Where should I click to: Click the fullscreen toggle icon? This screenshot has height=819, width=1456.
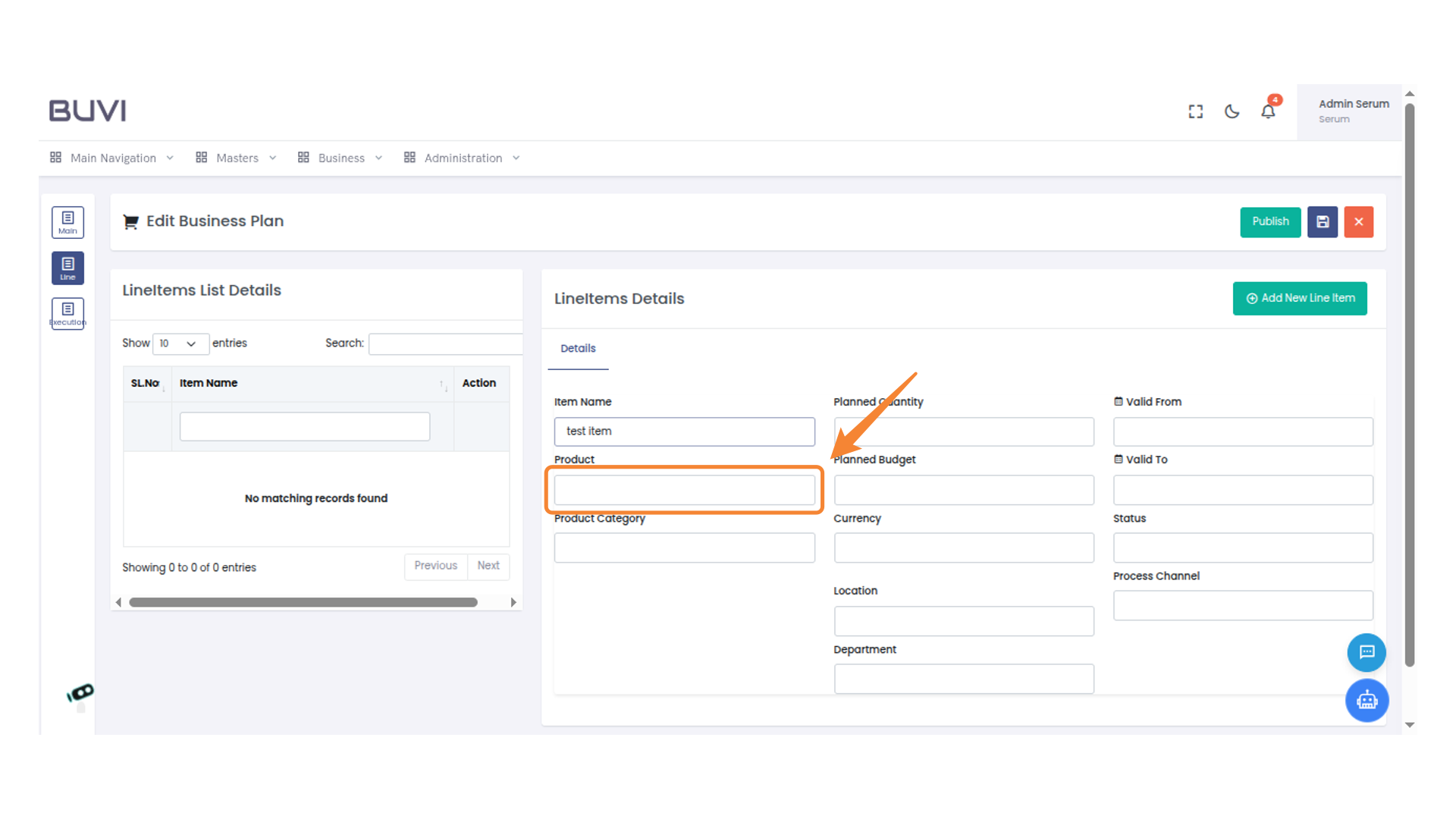click(x=1196, y=111)
